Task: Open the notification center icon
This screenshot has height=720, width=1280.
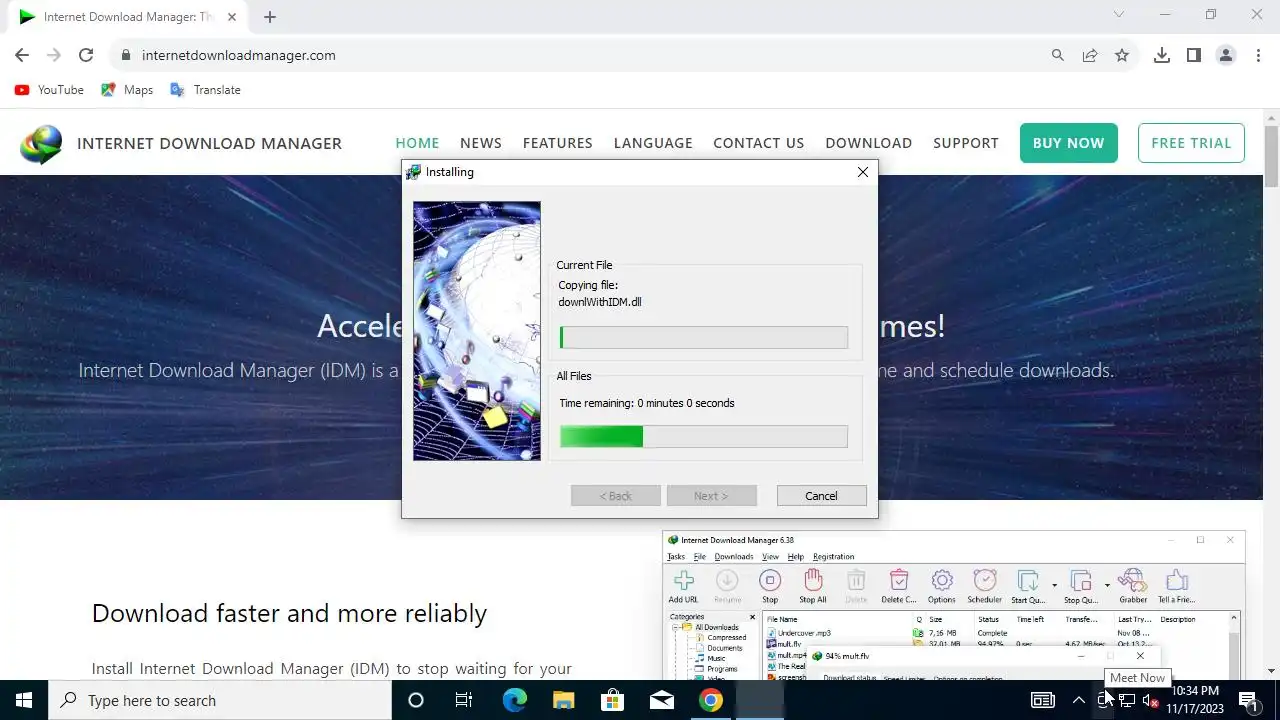Action: coord(1249,700)
